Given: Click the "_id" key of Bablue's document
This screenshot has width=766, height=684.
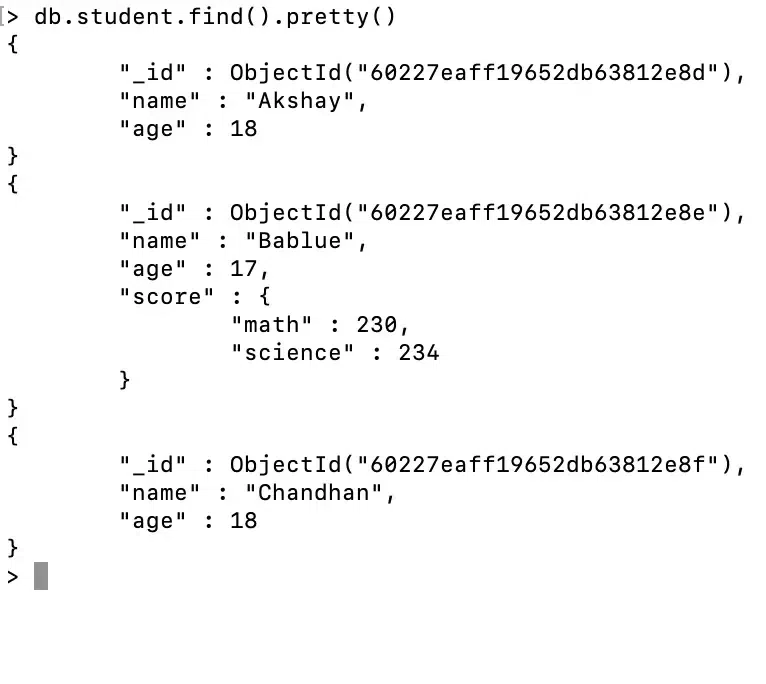Looking at the screenshot, I should [152, 212].
